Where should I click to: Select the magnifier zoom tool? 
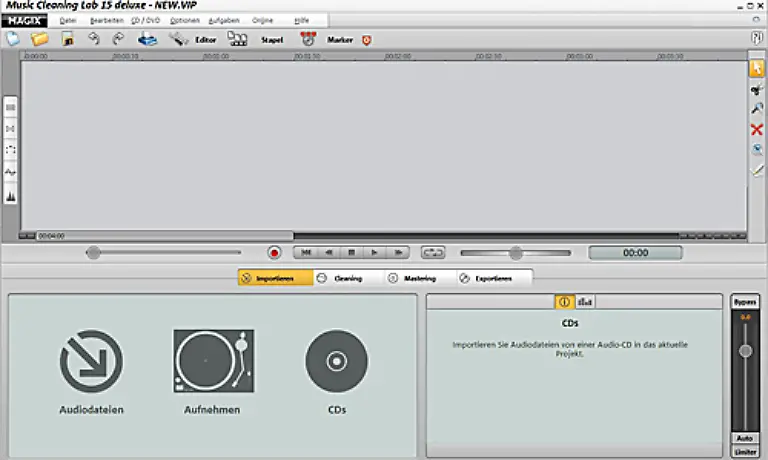757,109
